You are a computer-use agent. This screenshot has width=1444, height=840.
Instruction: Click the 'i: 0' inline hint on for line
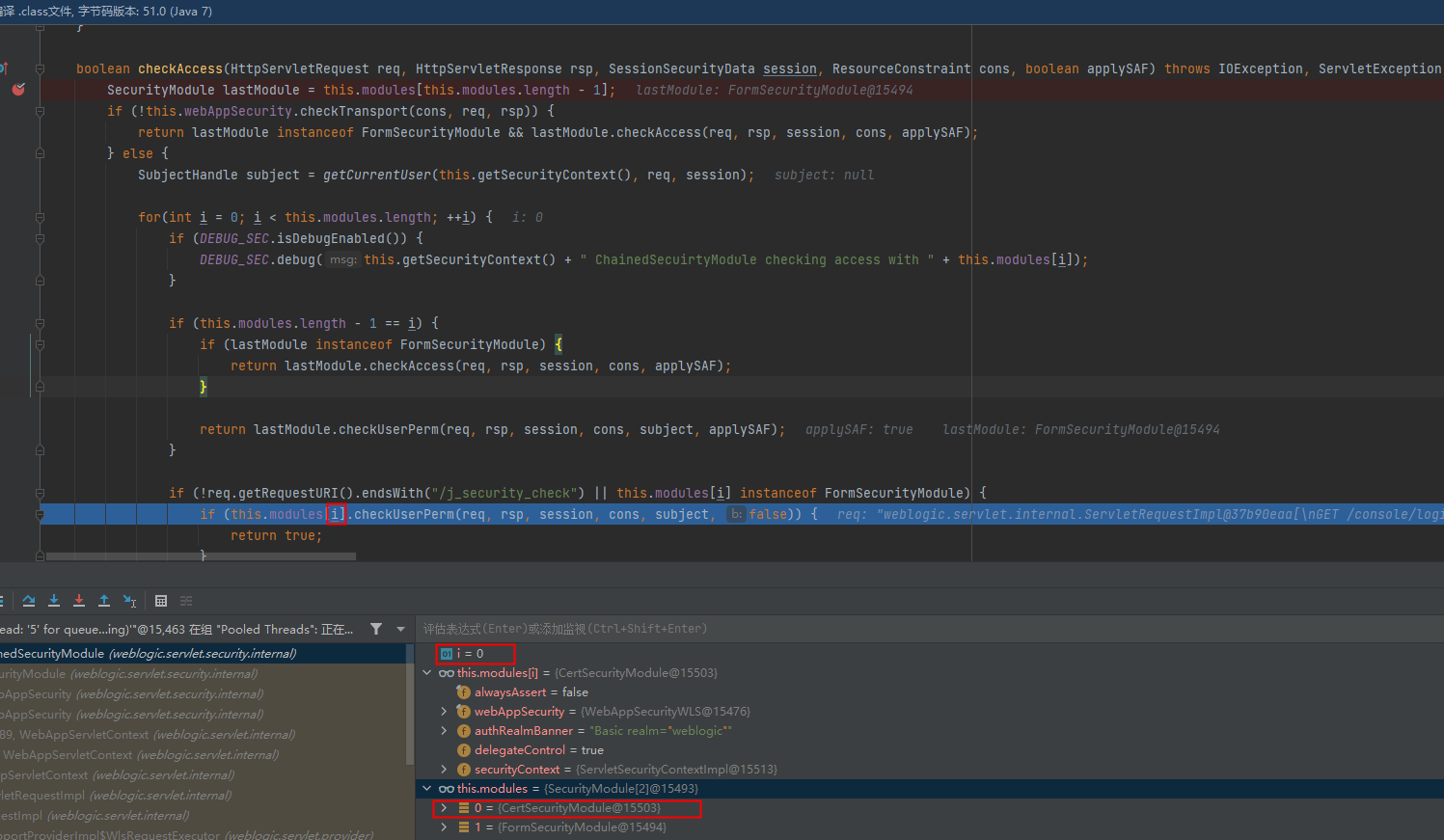tap(528, 217)
